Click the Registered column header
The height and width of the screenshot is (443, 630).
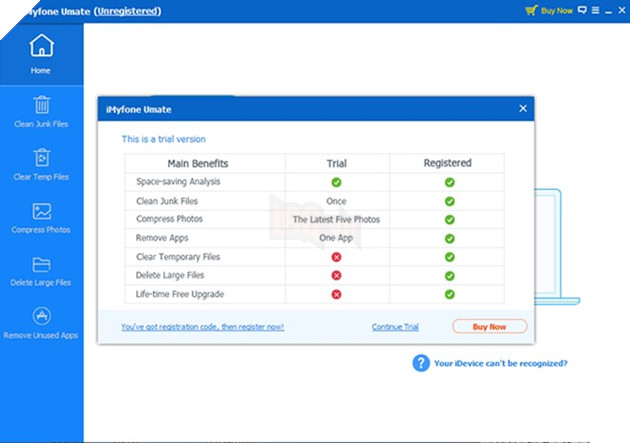tap(447, 163)
